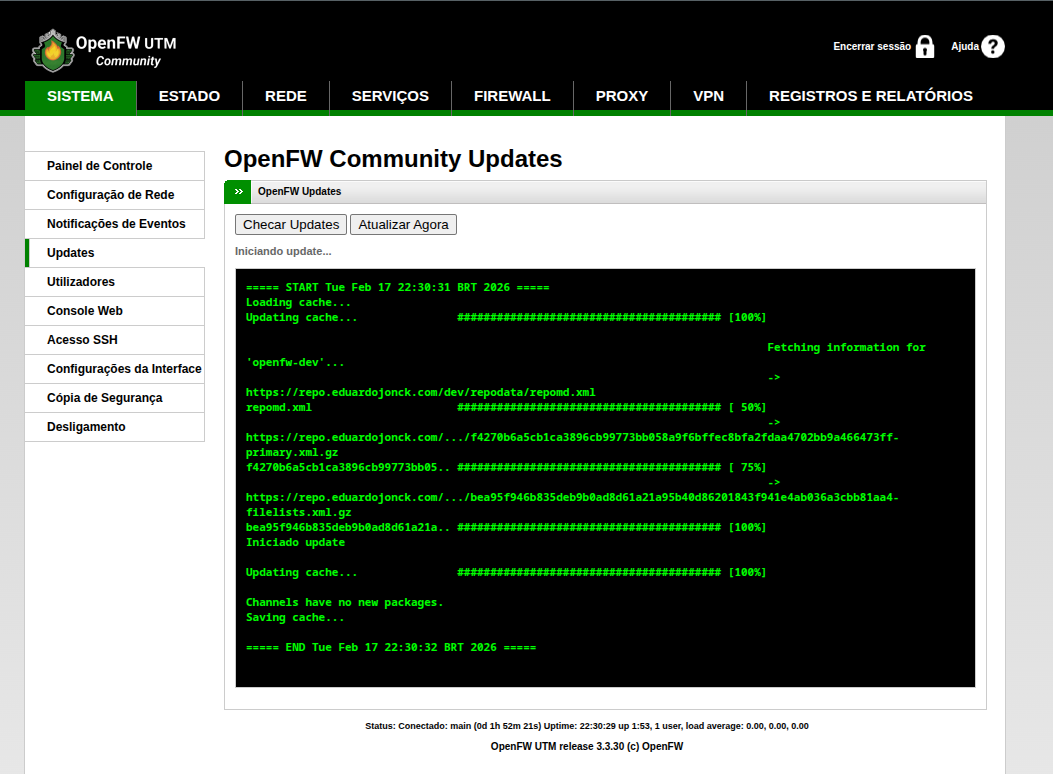Click the padlock logout icon
The image size is (1053, 774).
tap(925, 47)
